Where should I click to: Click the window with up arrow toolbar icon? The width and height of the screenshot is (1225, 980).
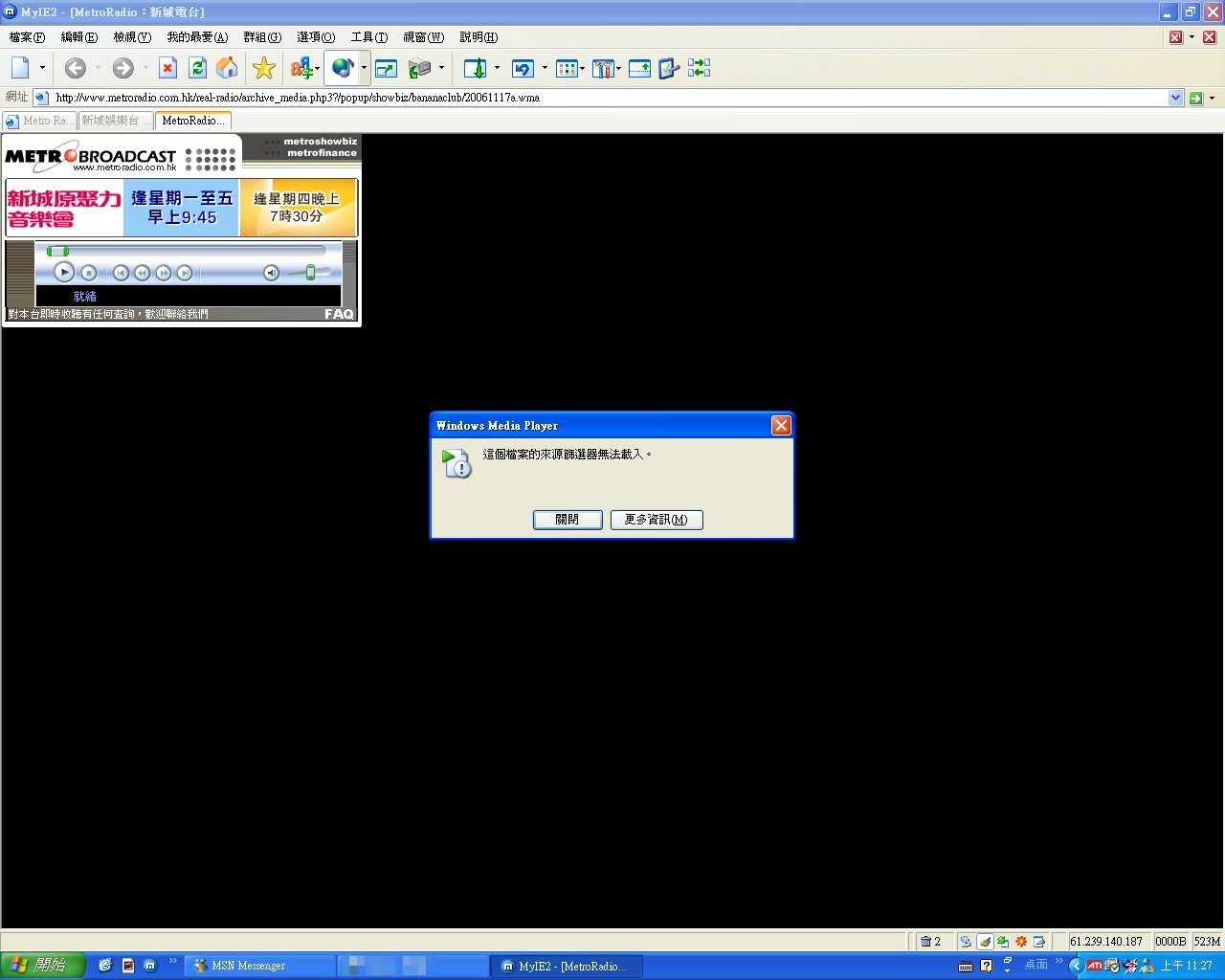click(639, 68)
